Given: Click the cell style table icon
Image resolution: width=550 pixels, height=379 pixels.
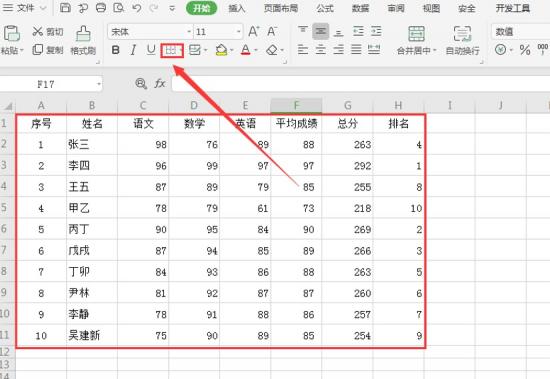Looking at the screenshot, I should [195, 50].
